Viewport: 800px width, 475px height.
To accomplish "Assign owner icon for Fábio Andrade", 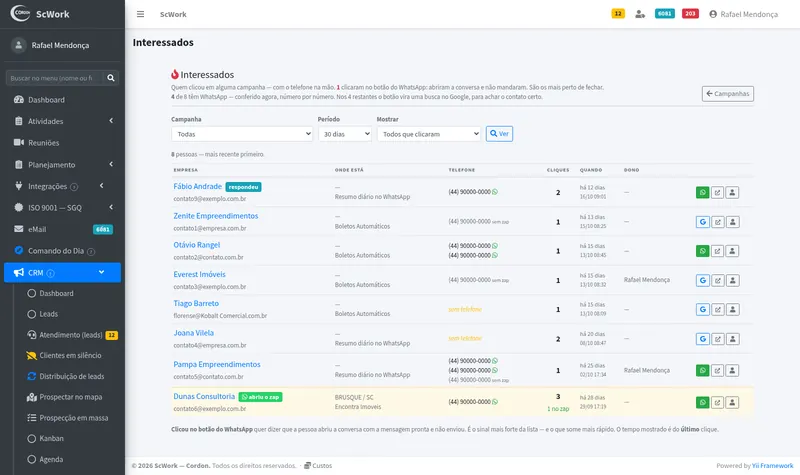I will point(732,192).
